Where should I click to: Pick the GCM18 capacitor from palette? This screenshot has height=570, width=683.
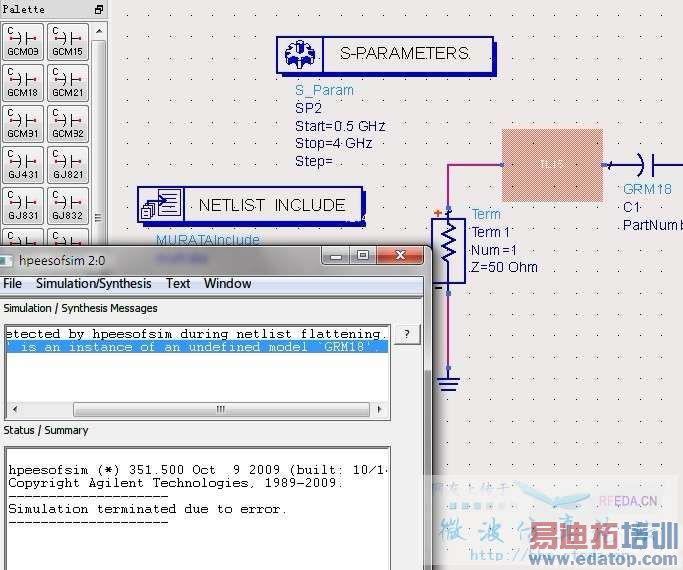pos(23,83)
